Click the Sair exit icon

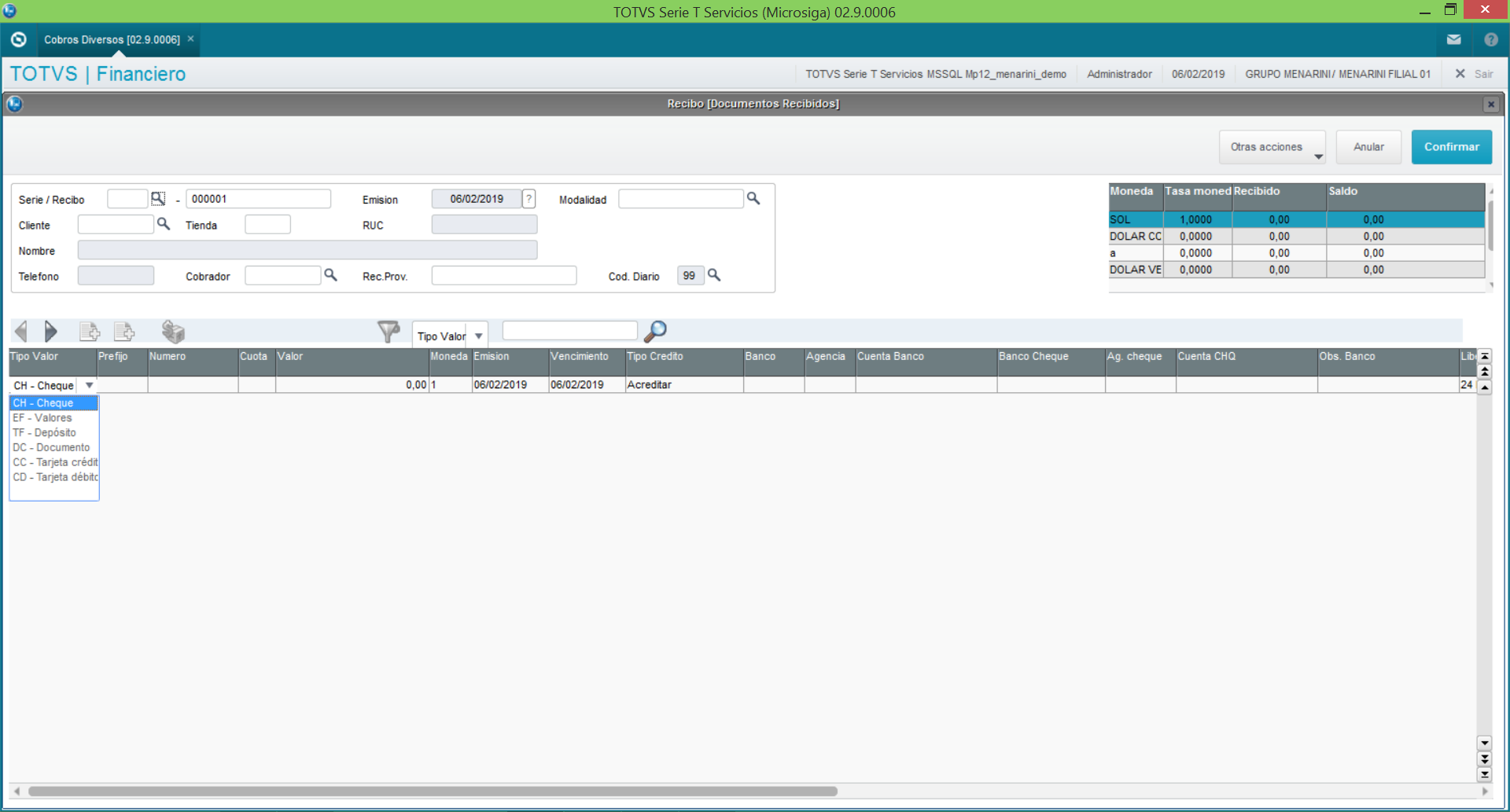[1460, 74]
